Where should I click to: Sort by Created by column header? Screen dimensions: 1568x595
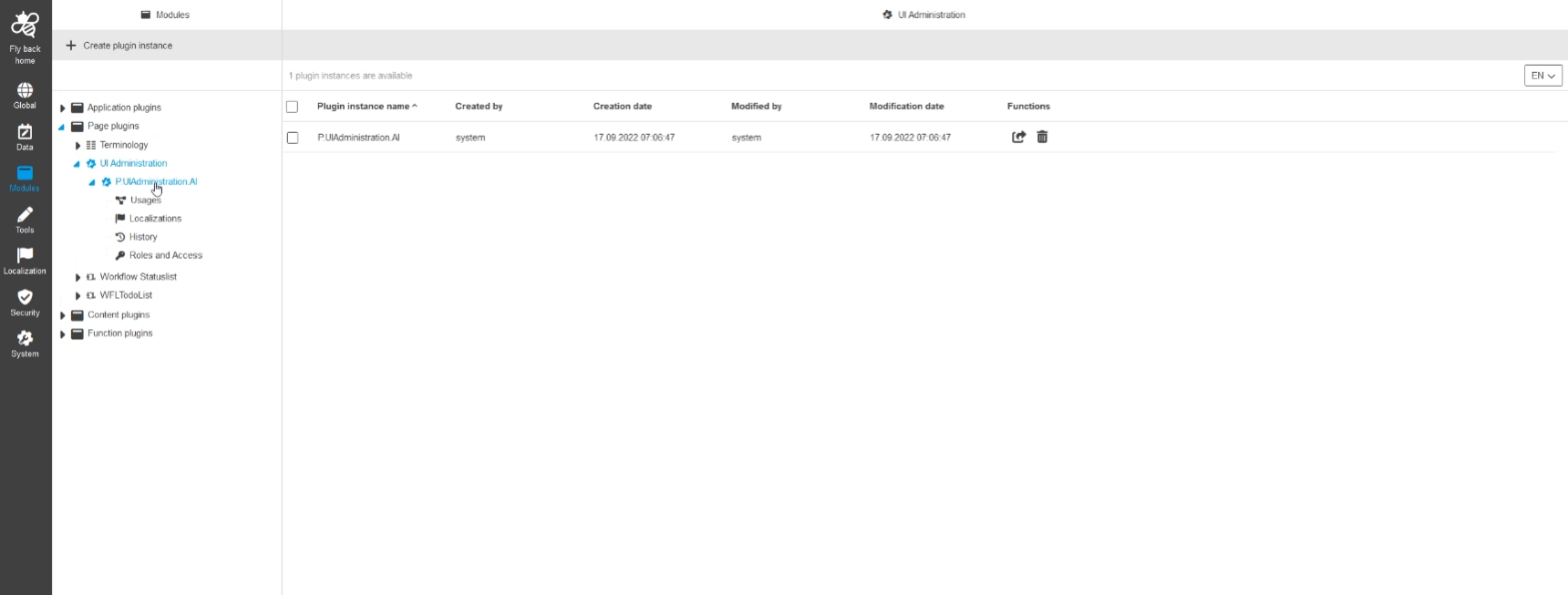click(x=479, y=107)
